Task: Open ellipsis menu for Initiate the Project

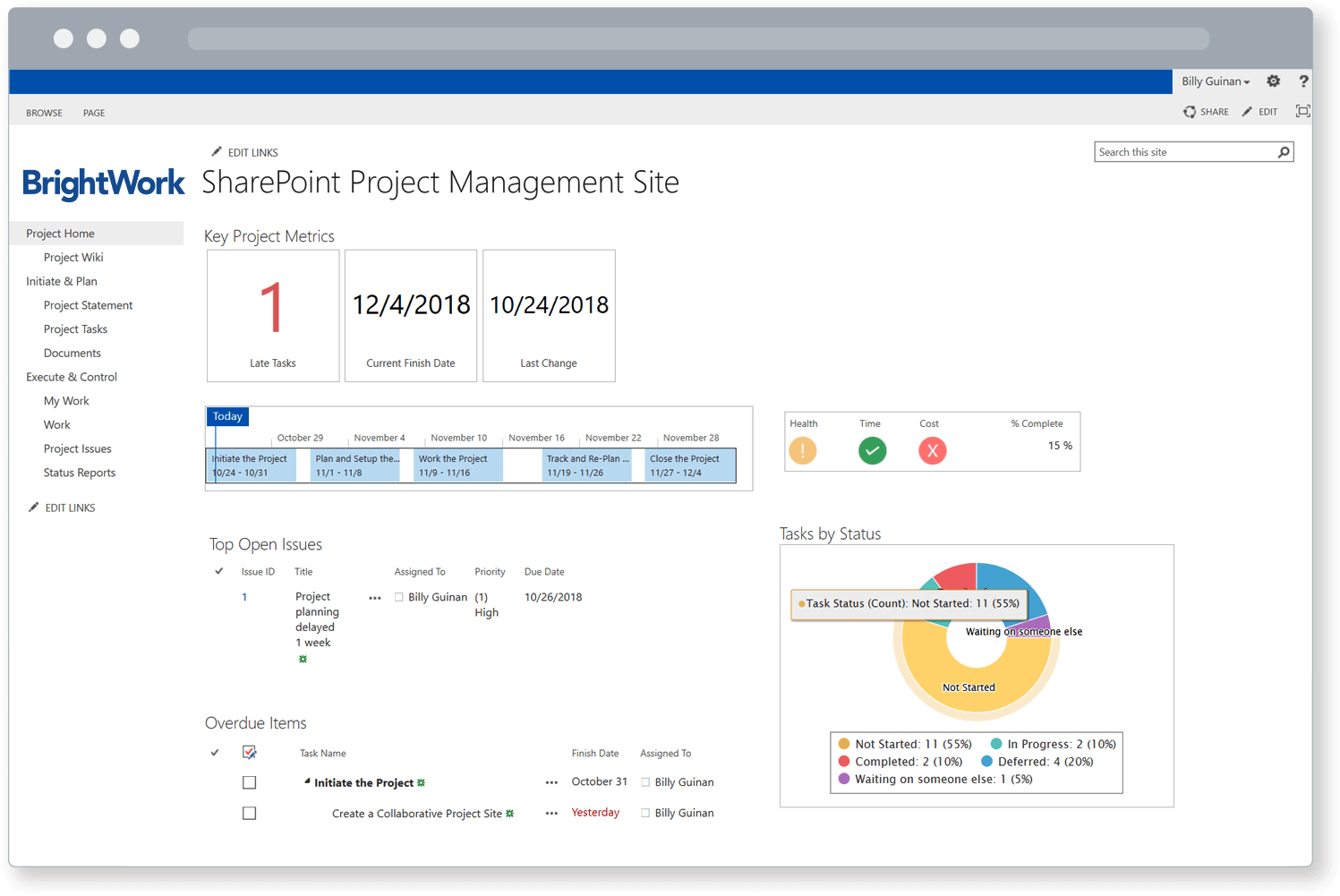Action: (x=551, y=782)
